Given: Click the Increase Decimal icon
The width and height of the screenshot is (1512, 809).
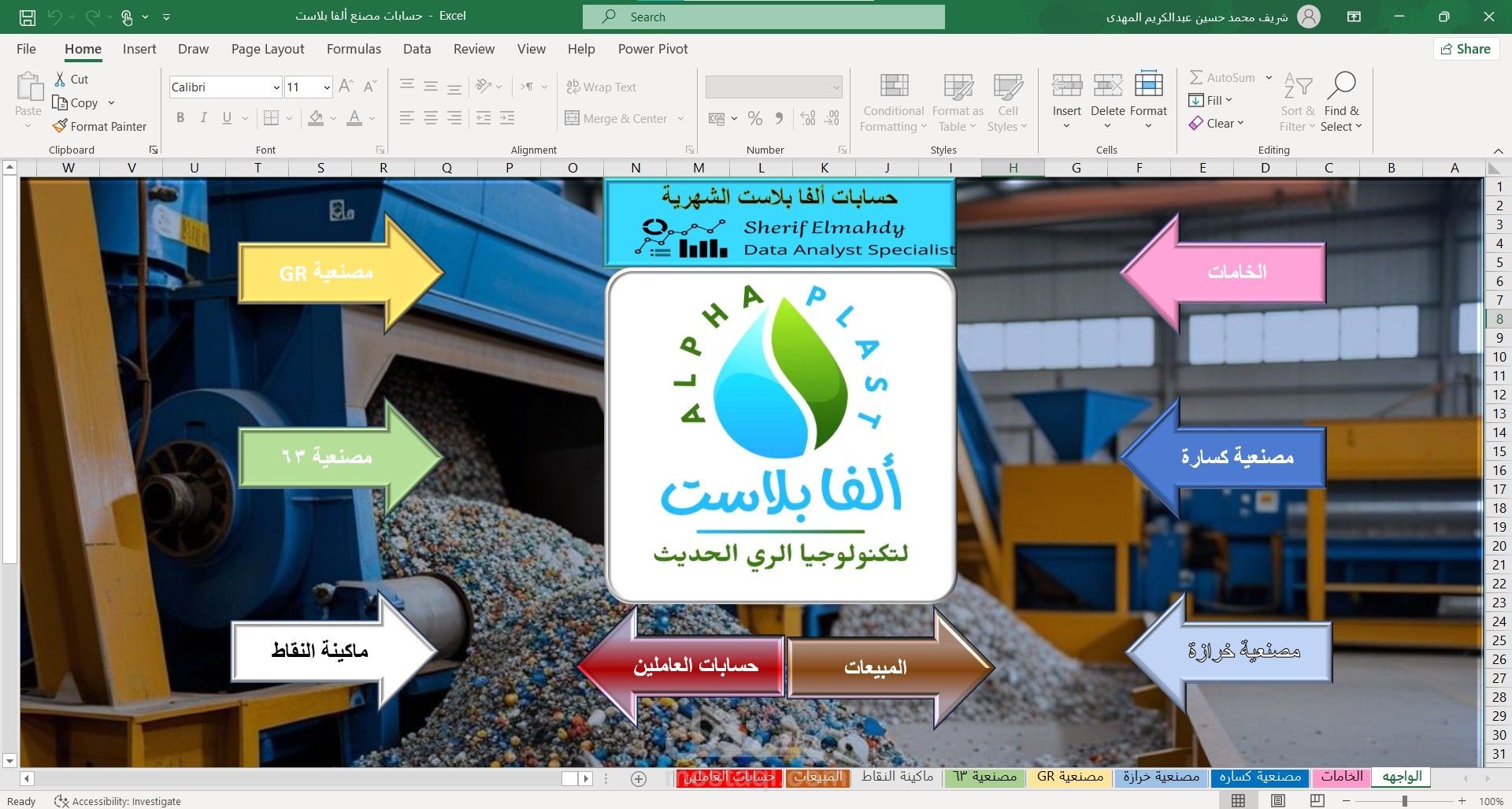Looking at the screenshot, I should (x=808, y=118).
